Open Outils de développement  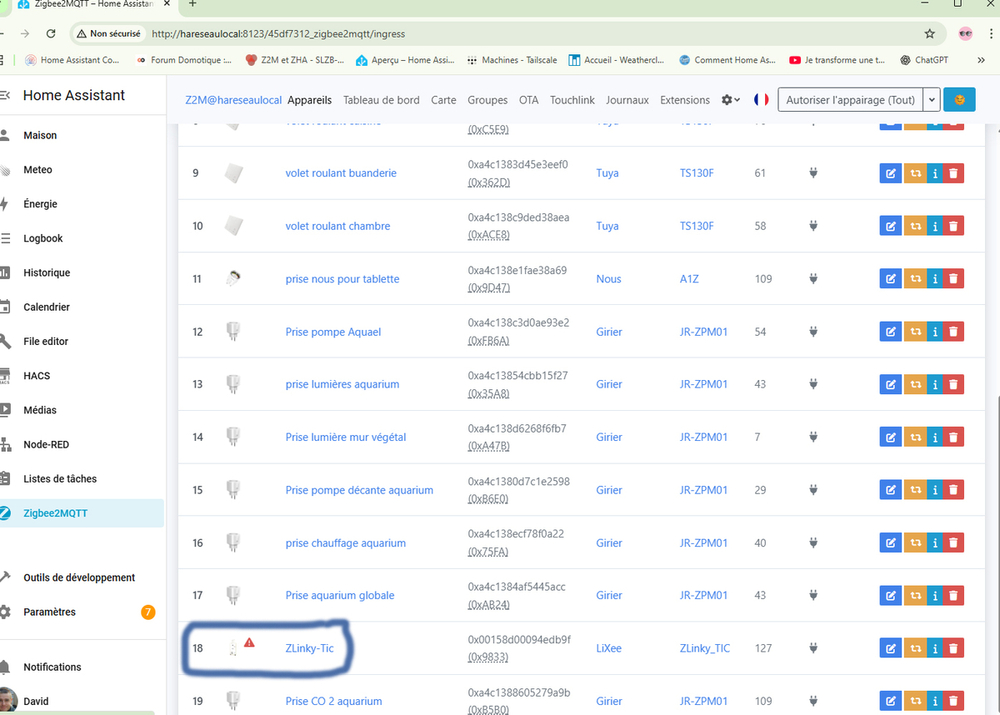coord(79,577)
